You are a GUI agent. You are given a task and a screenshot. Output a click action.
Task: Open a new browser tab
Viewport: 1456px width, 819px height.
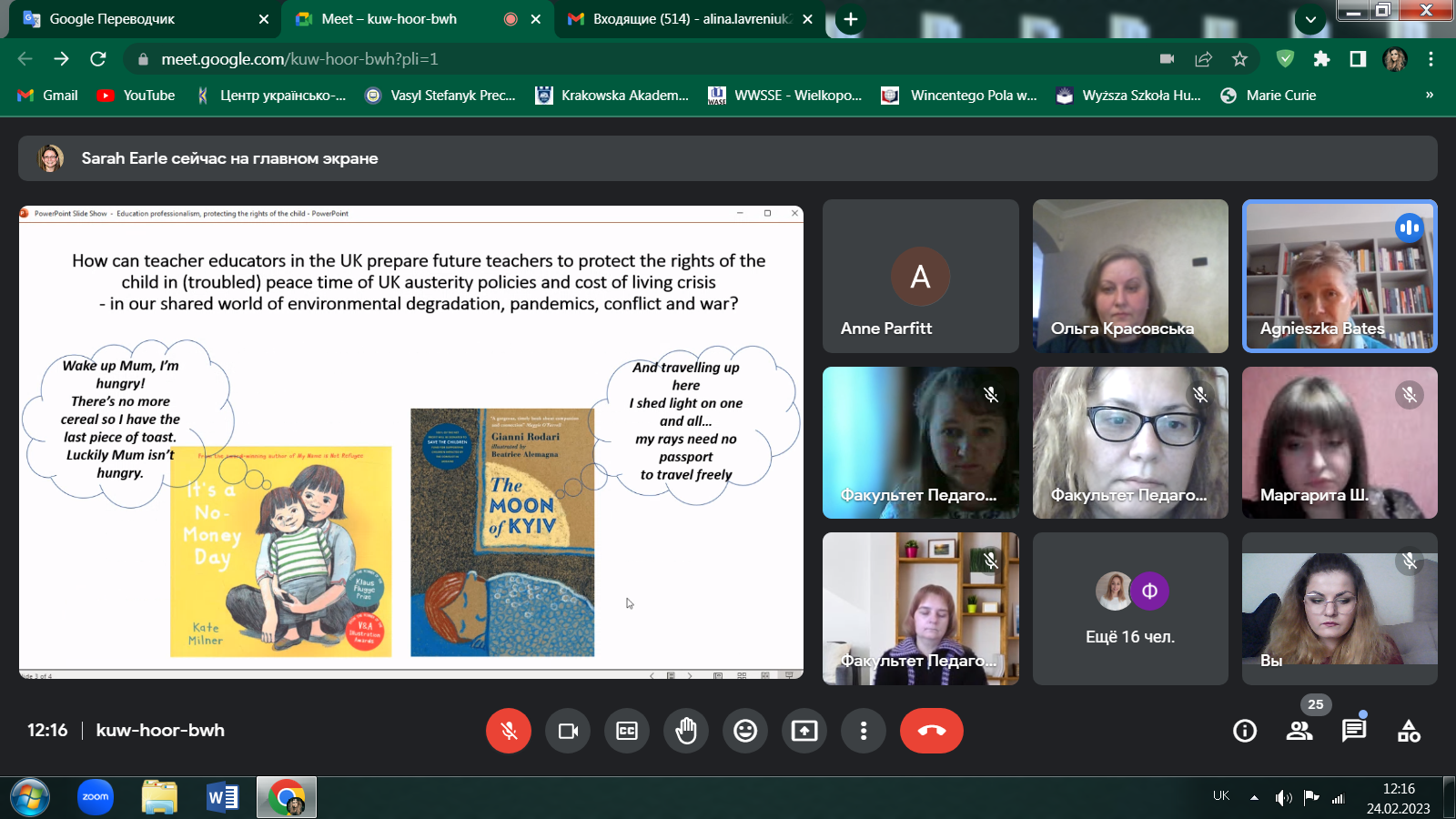[x=851, y=19]
